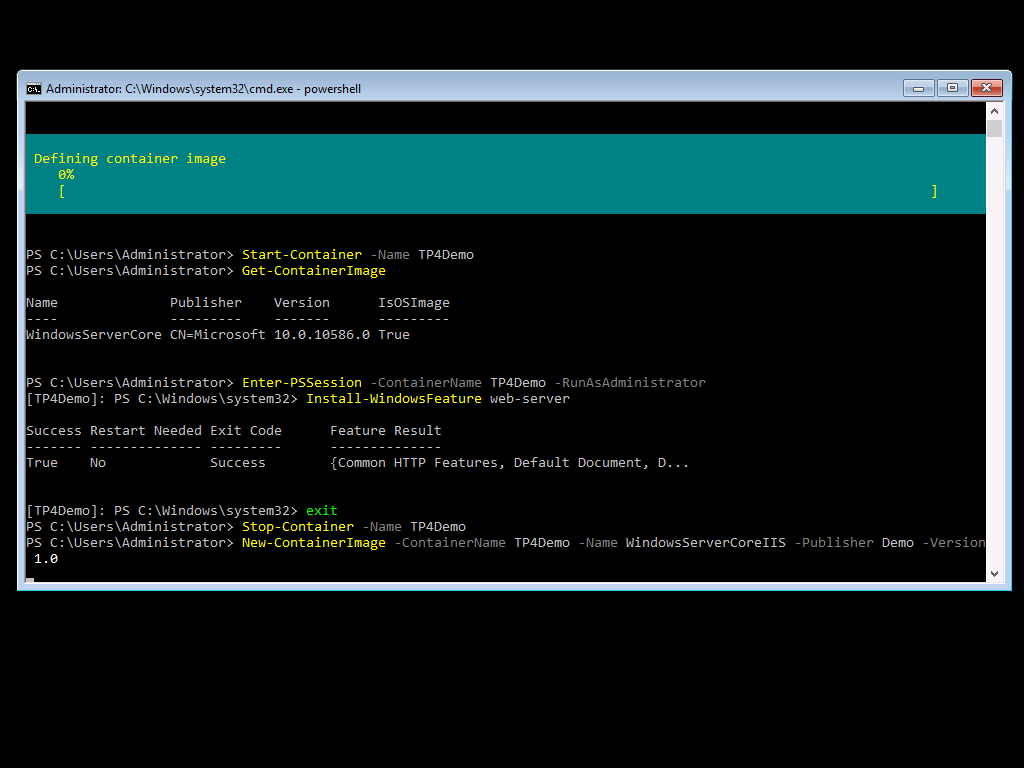This screenshot has width=1024, height=768.
Task: Click the '-RunAsAdministrator' parameter
Action: 630,383
